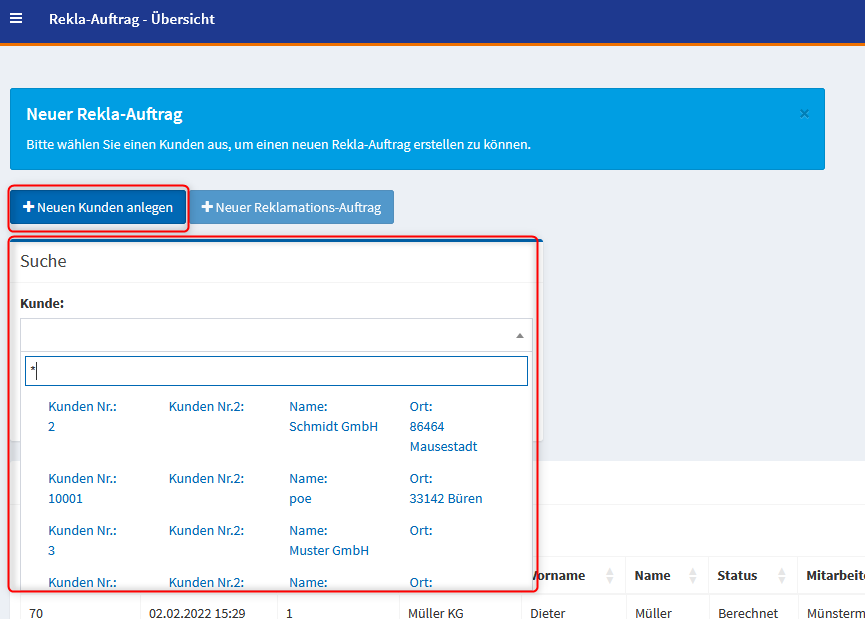The height and width of the screenshot is (619, 865).
Task: Click the Ort 86464 Mausestadt entry
Action: 443,436
